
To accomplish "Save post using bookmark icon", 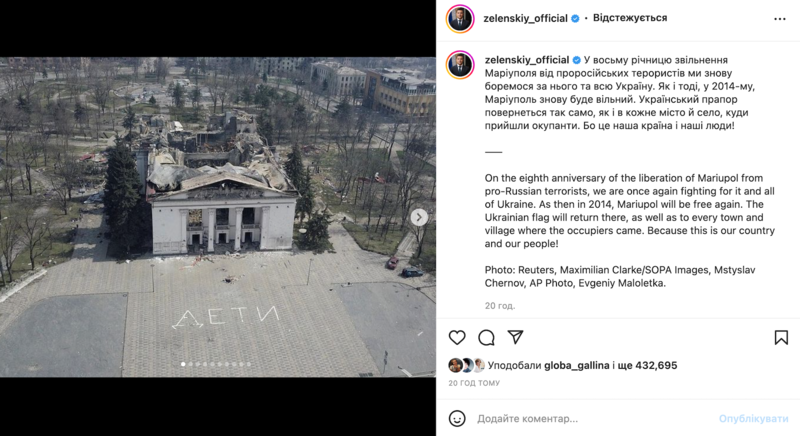I will tap(781, 338).
